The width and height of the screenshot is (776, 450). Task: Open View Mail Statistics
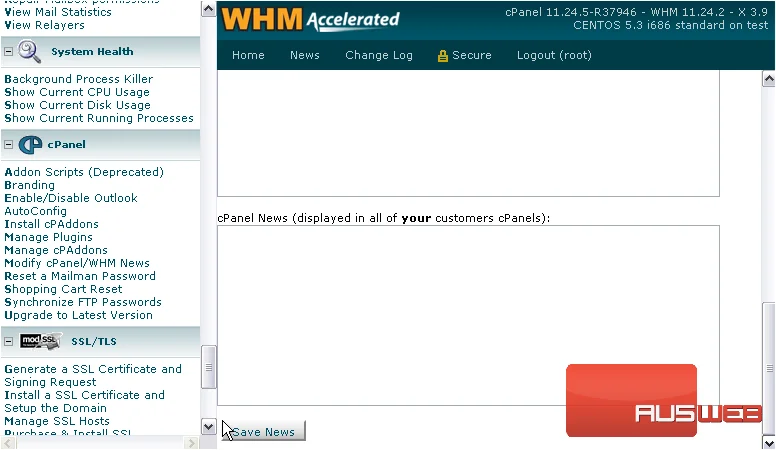(58, 12)
